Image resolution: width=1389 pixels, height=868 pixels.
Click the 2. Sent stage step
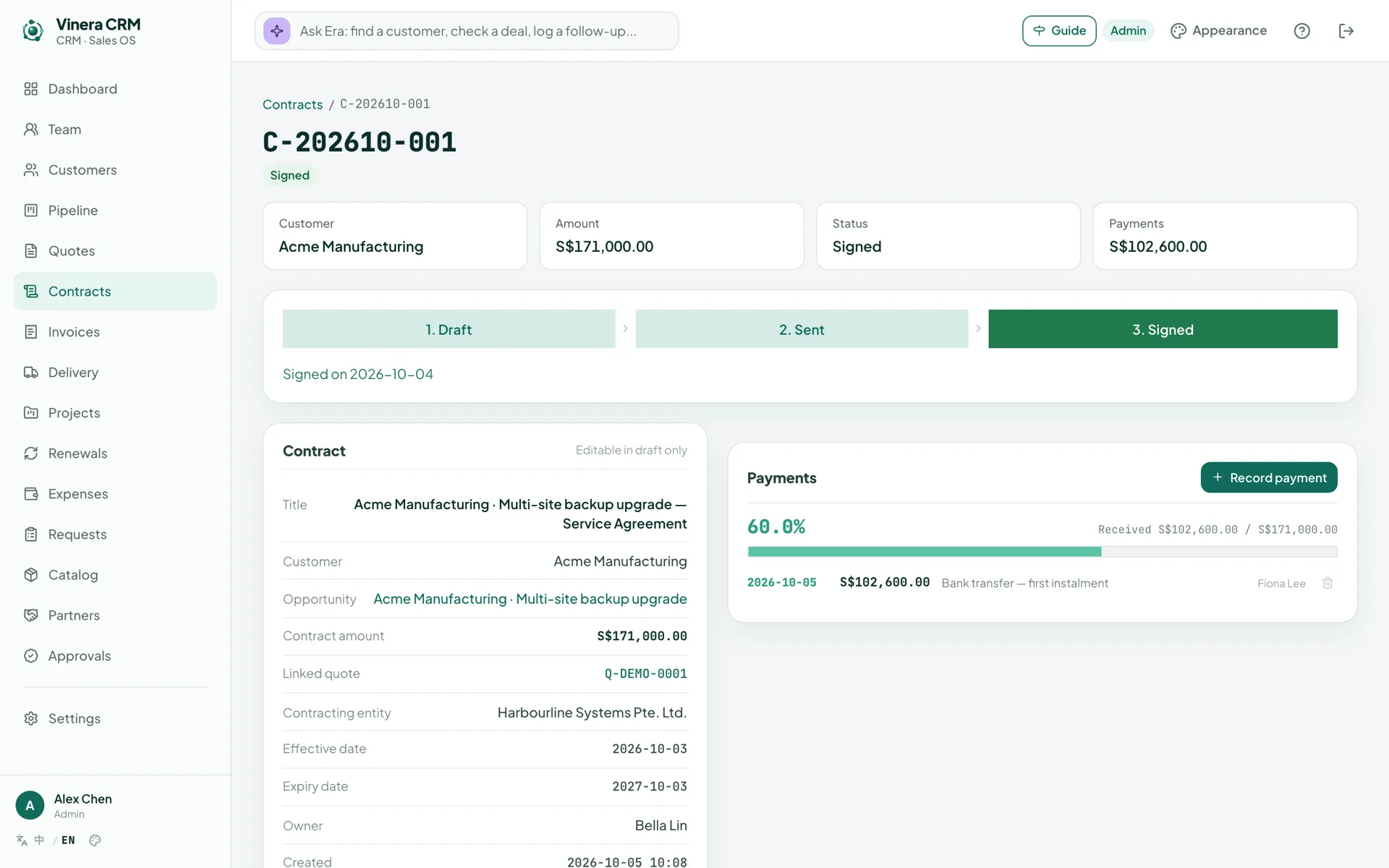tap(802, 329)
